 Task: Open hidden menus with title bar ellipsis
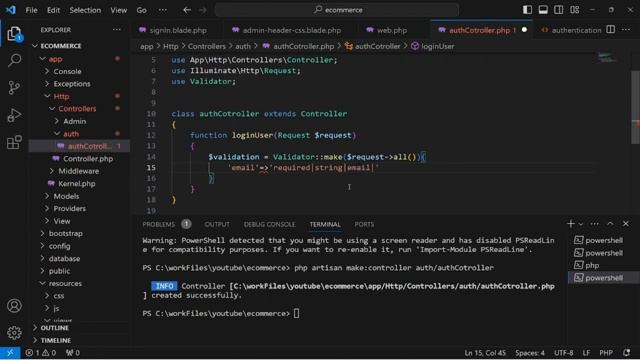point(162,10)
